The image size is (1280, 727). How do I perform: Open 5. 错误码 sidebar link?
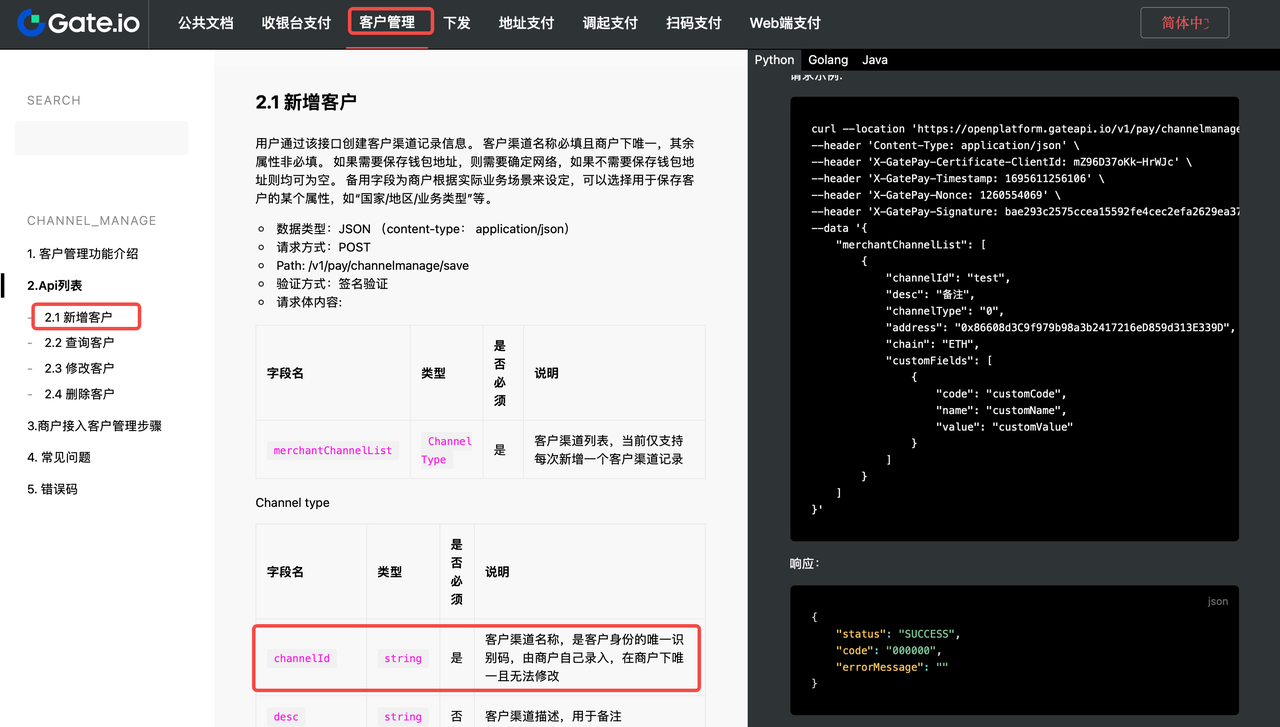[52, 489]
